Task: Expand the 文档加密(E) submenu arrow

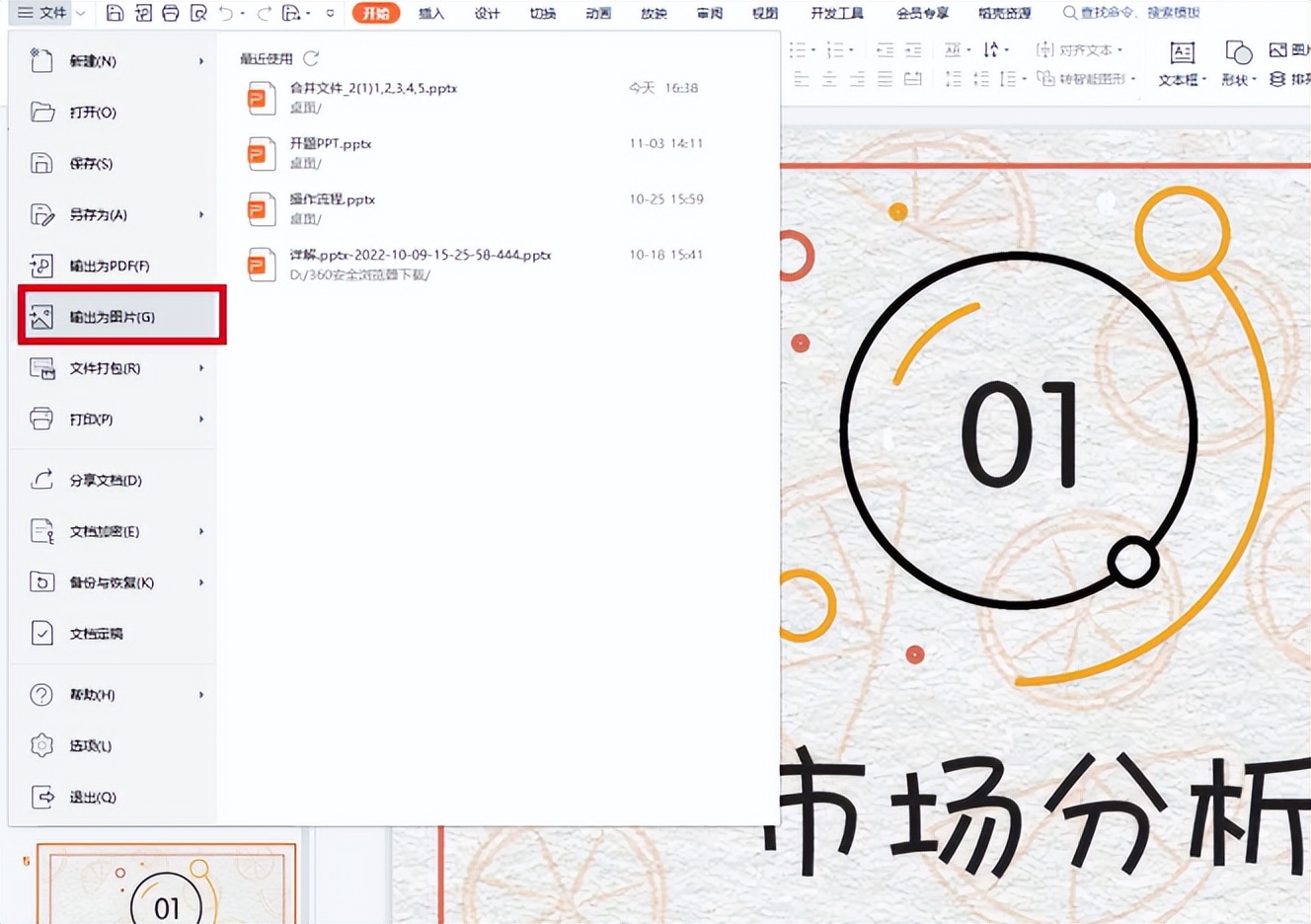Action: click(x=201, y=532)
